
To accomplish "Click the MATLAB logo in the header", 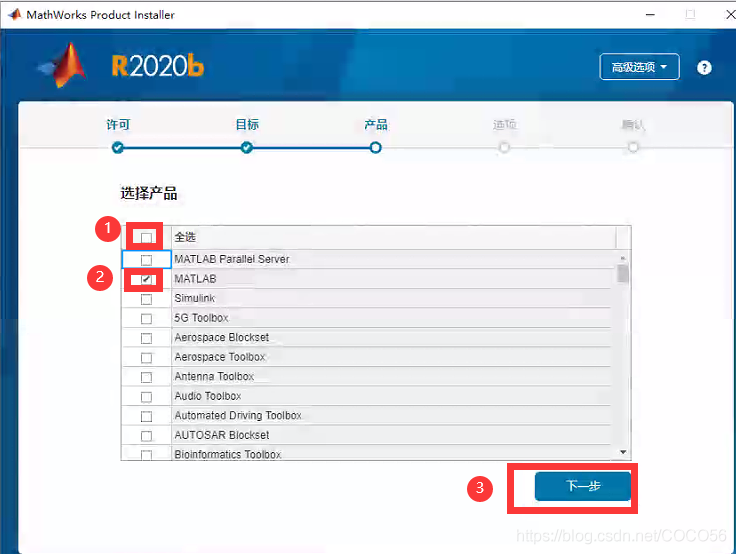I will tap(63, 66).
